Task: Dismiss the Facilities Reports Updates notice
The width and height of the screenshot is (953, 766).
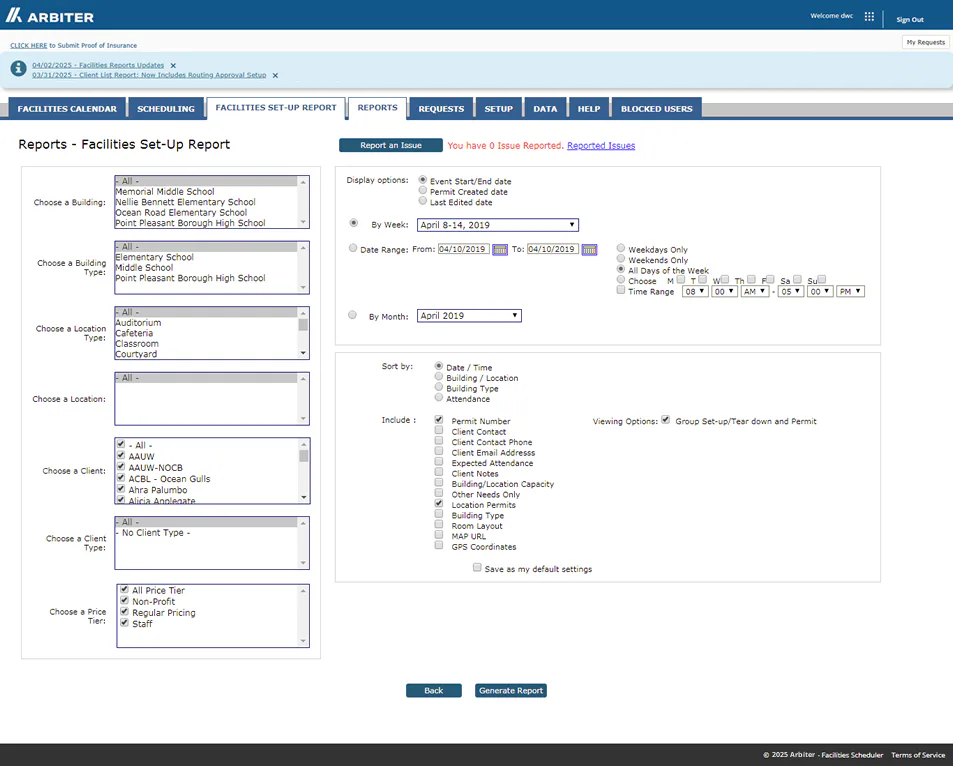Action: (x=173, y=66)
